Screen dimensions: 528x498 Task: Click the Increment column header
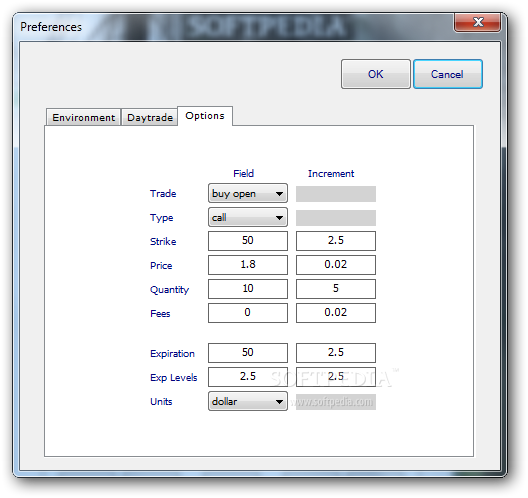[331, 173]
